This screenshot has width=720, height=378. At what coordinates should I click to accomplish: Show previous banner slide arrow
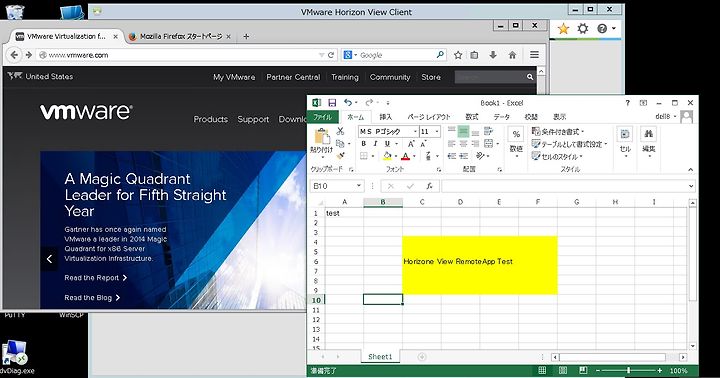coord(49,259)
